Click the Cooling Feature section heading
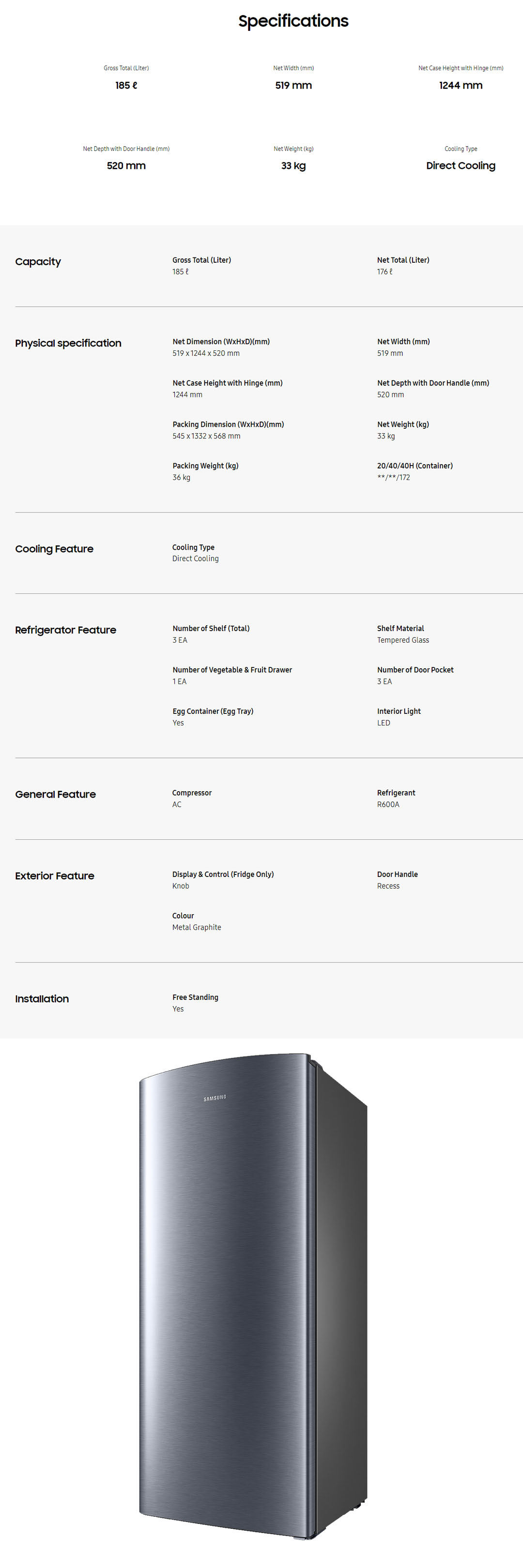 coord(54,549)
